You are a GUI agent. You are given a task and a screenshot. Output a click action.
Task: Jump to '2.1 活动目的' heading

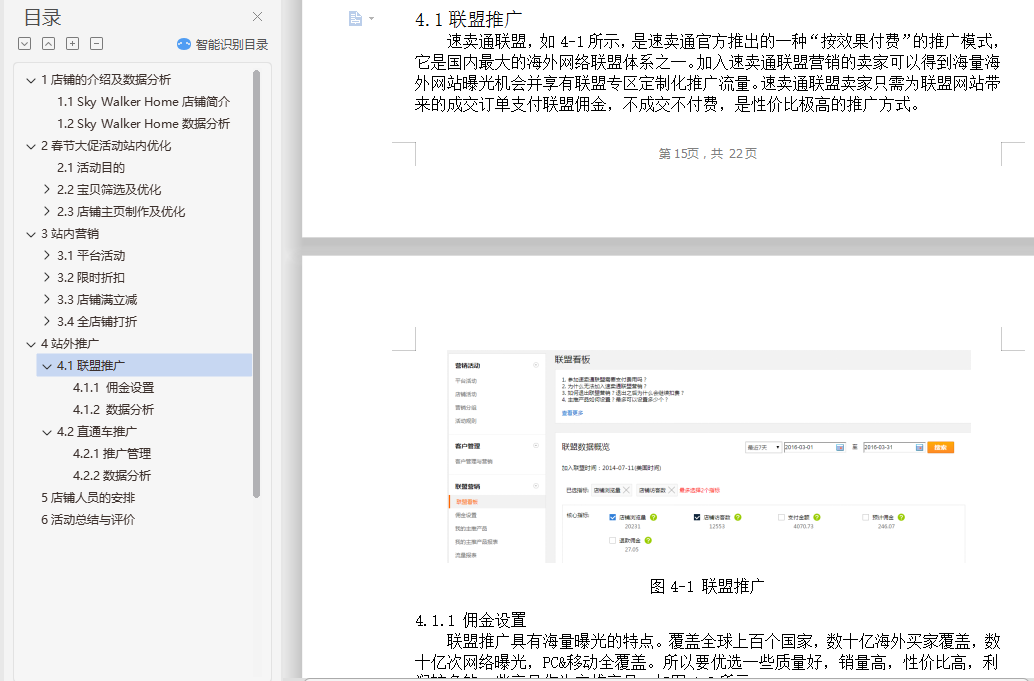pyautogui.click(x=90, y=167)
